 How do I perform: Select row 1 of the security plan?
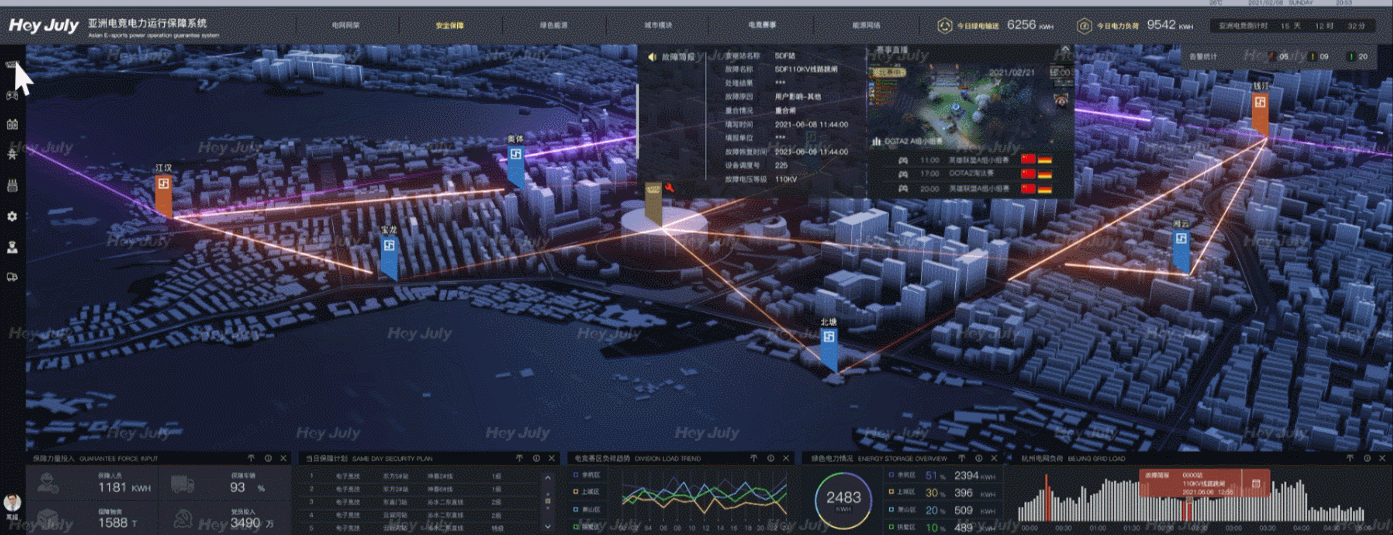[x=418, y=476]
